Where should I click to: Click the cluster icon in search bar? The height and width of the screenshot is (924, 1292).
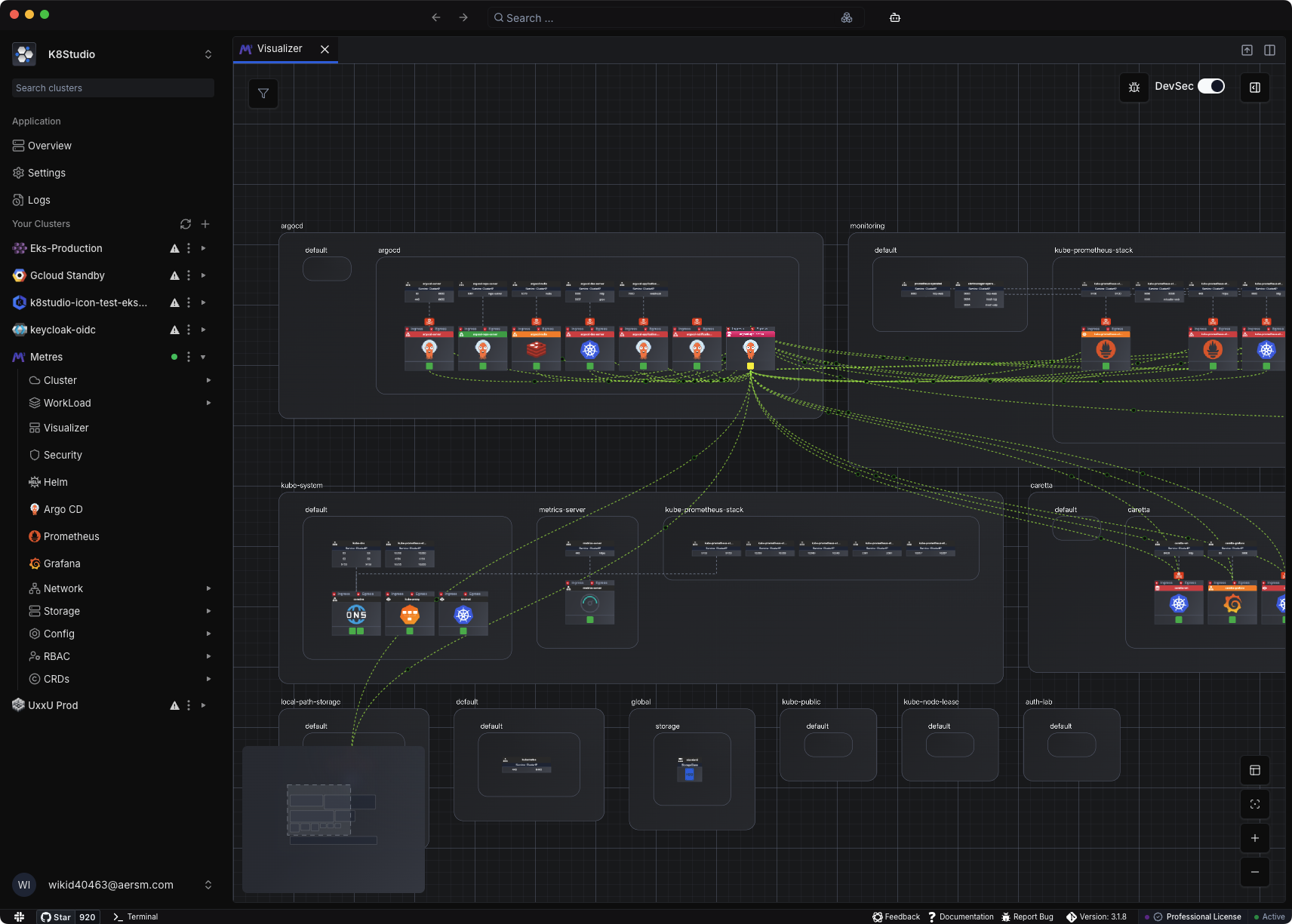(x=847, y=17)
